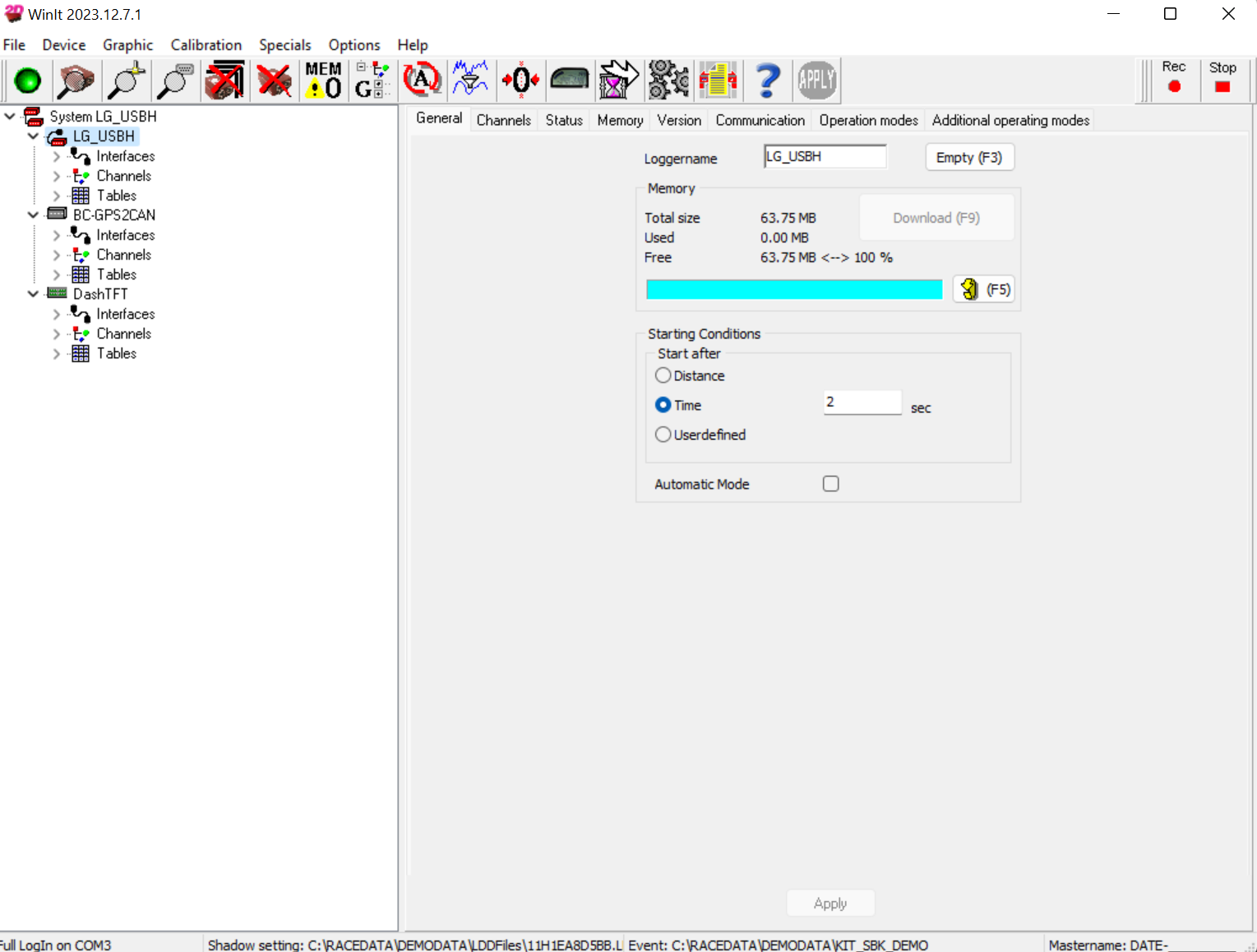This screenshot has height=952, width=1257.
Task: Click the (F5) refresh memory button
Action: [x=984, y=289]
